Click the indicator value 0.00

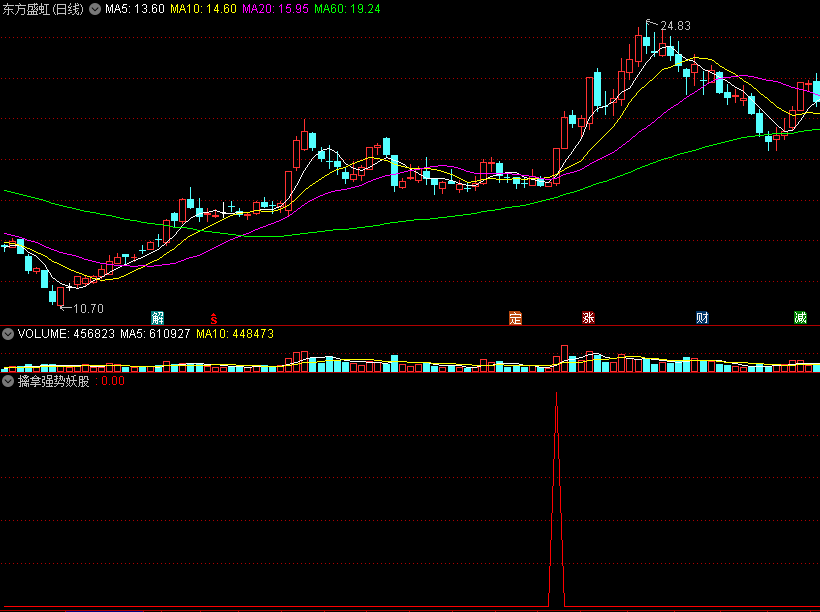(113, 381)
